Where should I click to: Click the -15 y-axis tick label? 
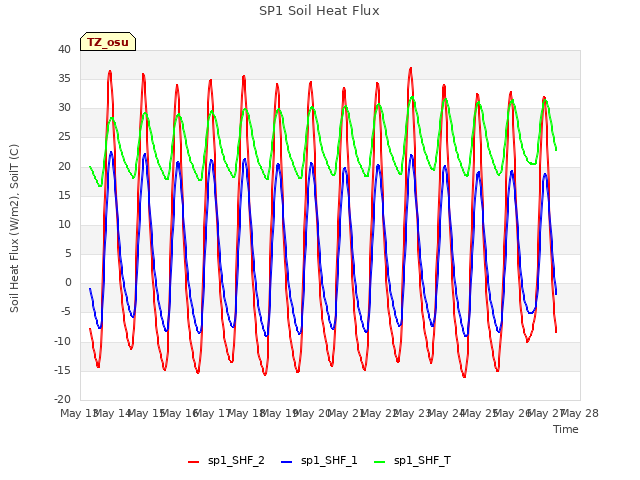point(62,370)
